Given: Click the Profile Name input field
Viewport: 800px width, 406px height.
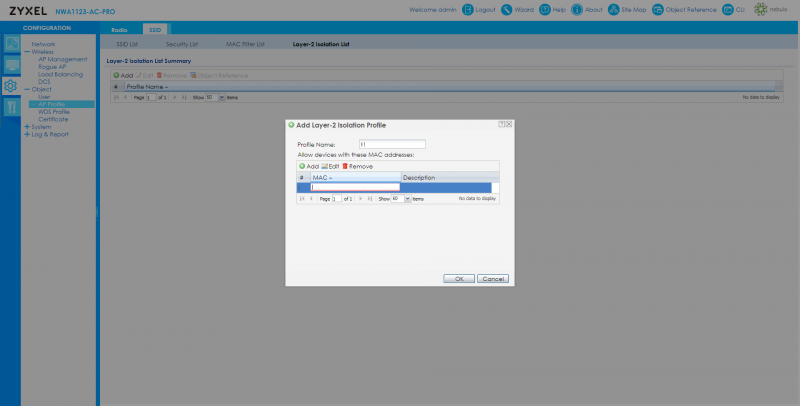Looking at the screenshot, I should coord(392,144).
